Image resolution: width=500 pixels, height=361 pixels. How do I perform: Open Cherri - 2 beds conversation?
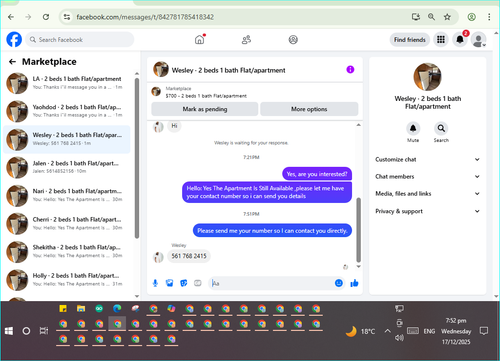click(x=67, y=223)
